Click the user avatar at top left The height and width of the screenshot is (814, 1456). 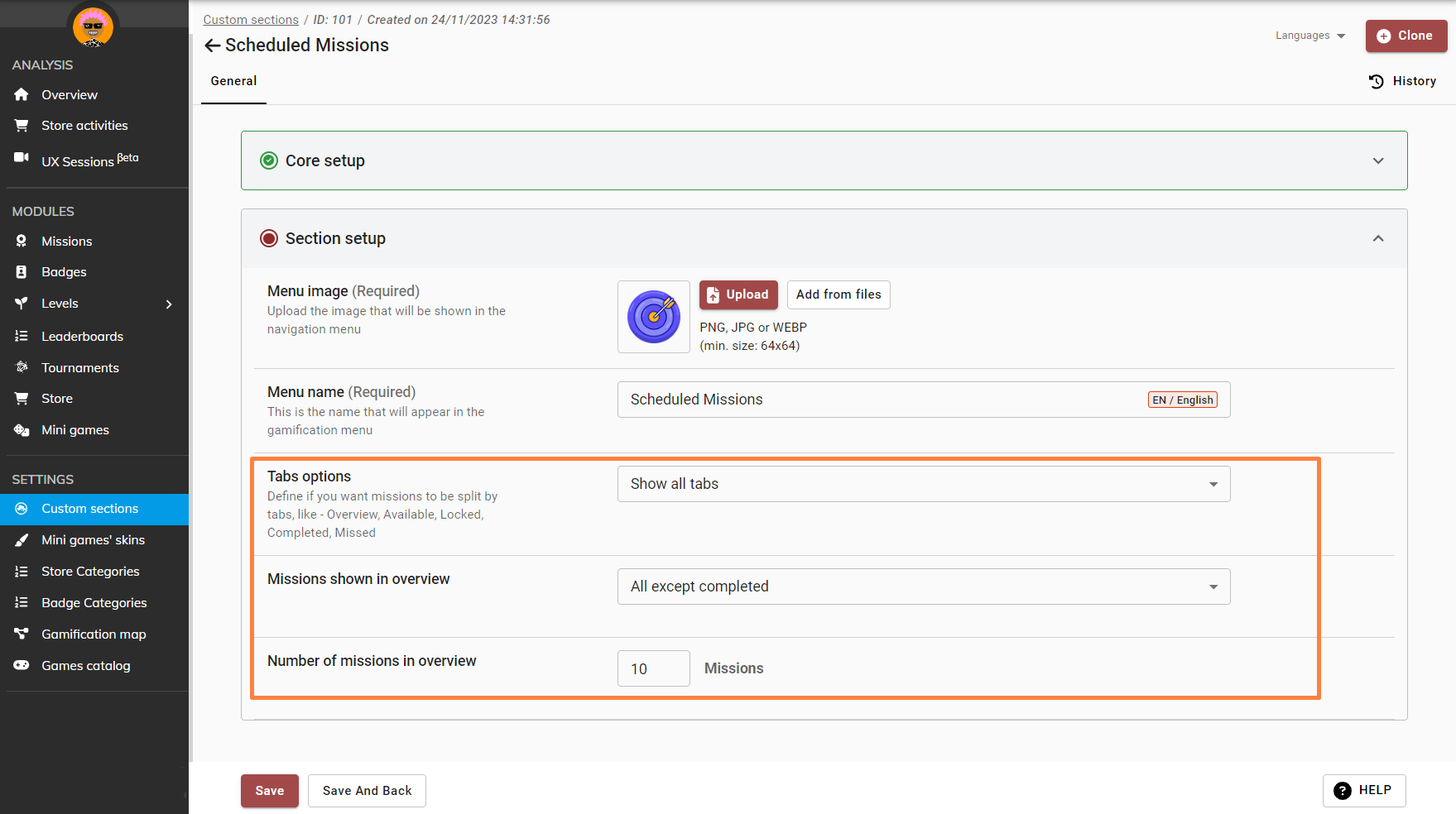[93, 25]
